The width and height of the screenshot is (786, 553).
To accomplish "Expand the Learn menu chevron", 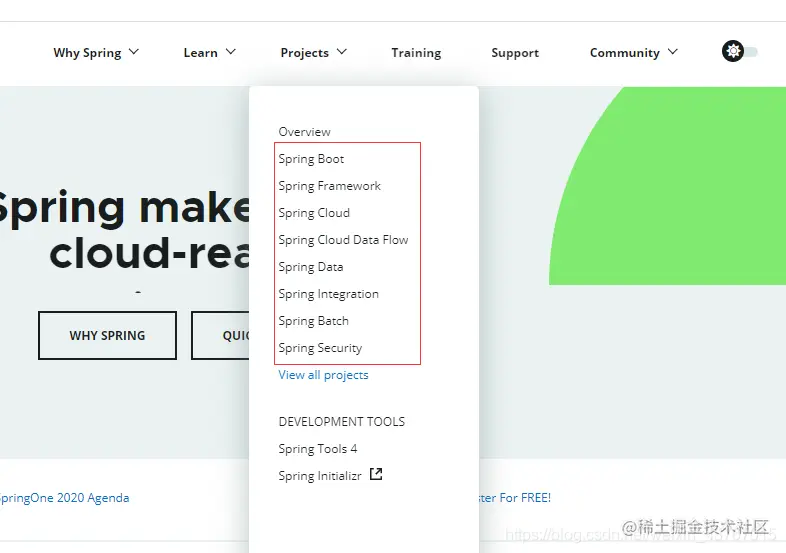I will pos(231,52).
